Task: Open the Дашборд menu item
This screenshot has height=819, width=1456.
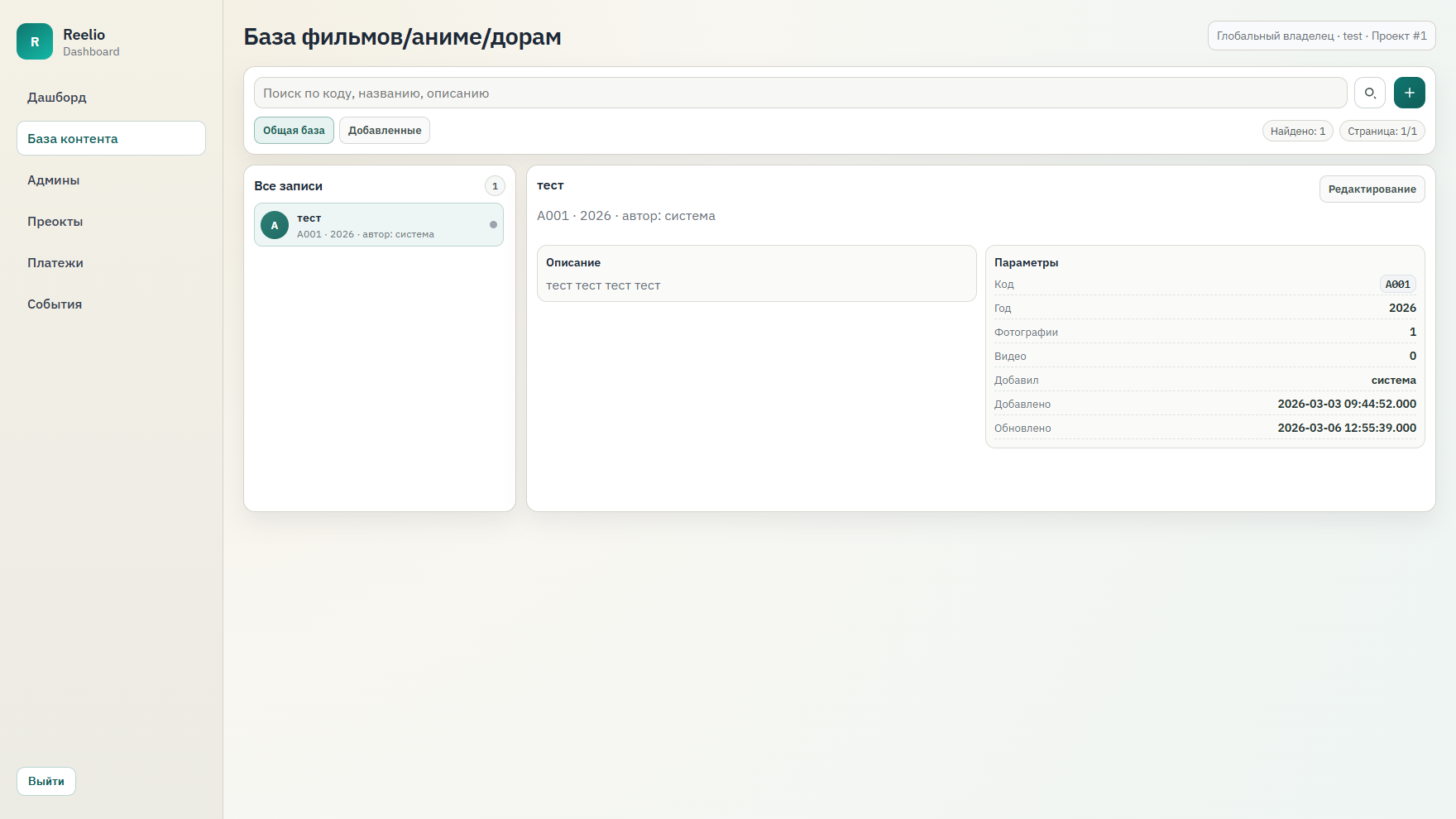Action: click(x=57, y=98)
